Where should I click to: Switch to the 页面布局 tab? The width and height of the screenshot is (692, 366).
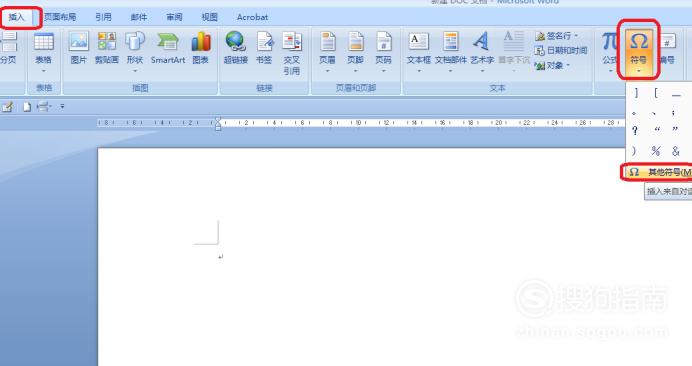(60, 17)
